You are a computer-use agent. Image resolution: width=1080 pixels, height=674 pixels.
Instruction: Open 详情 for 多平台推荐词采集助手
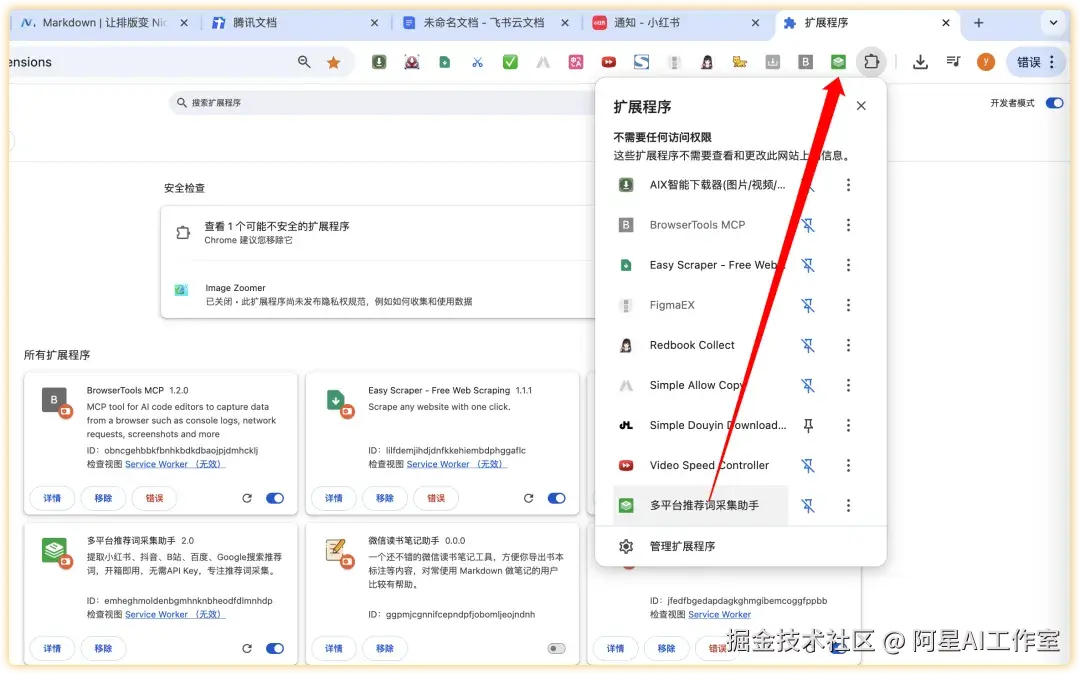point(52,648)
